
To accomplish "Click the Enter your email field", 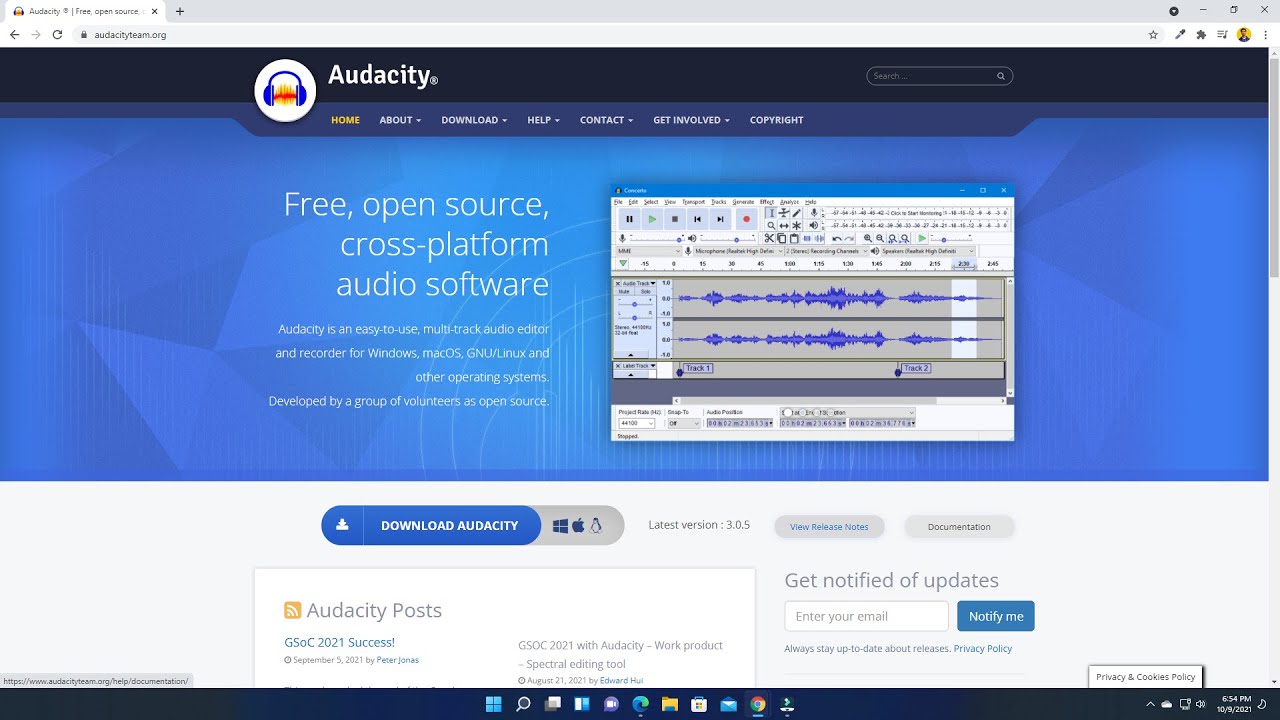I will pyautogui.click(x=866, y=616).
